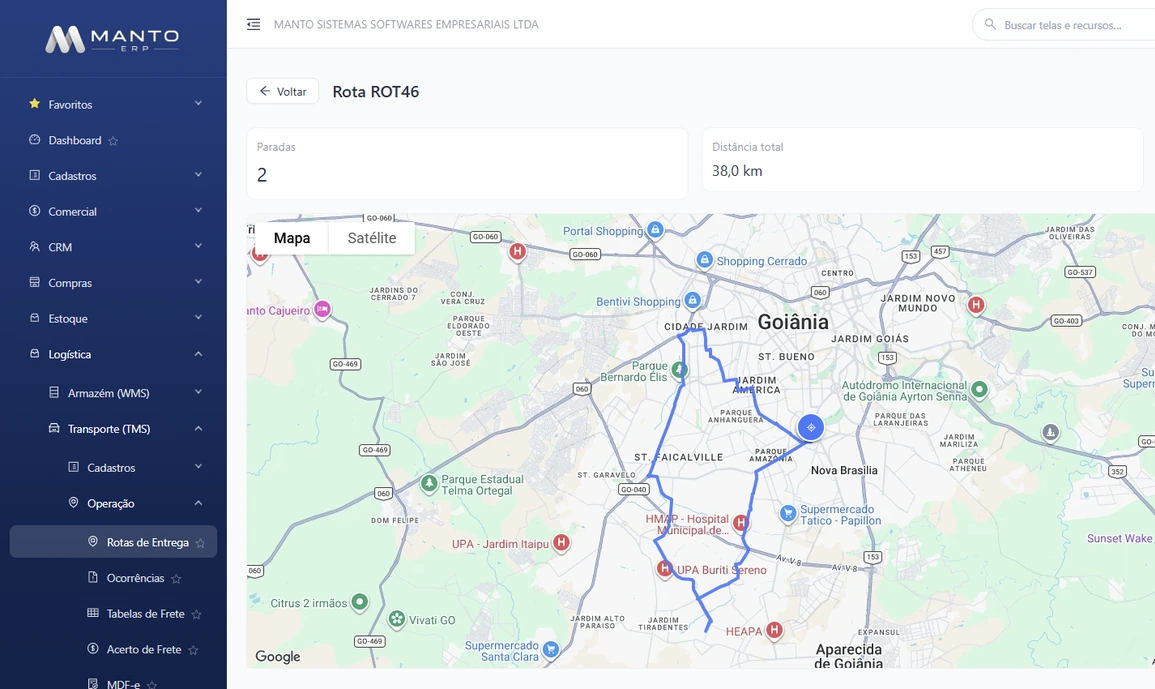Click the Armazém (WMS) building icon
The height and width of the screenshot is (689, 1155).
tap(54, 393)
